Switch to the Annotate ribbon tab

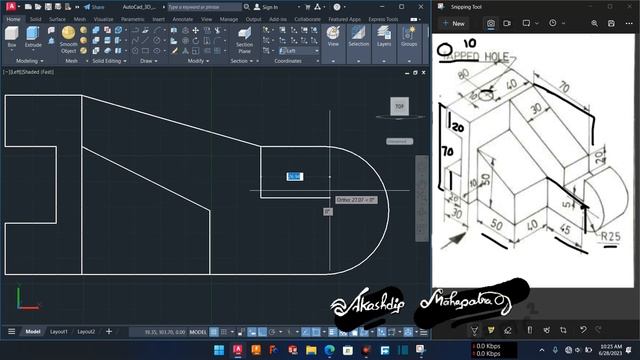click(182, 19)
